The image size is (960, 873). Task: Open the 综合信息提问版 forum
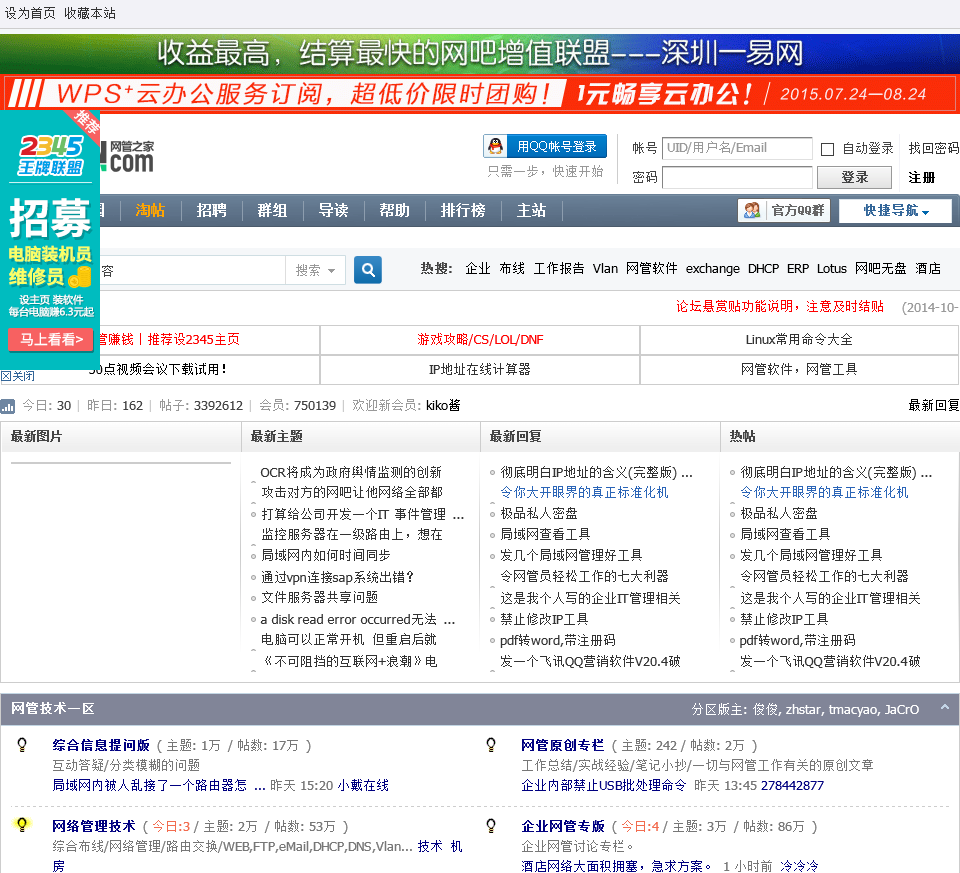pyautogui.click(x=101, y=745)
